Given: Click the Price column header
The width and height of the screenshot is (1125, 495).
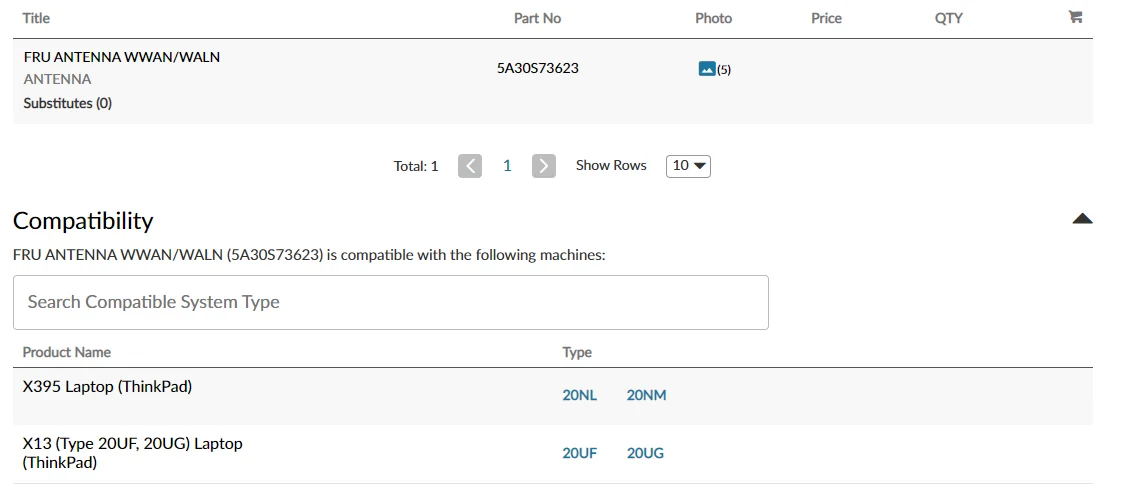Looking at the screenshot, I should (826, 18).
